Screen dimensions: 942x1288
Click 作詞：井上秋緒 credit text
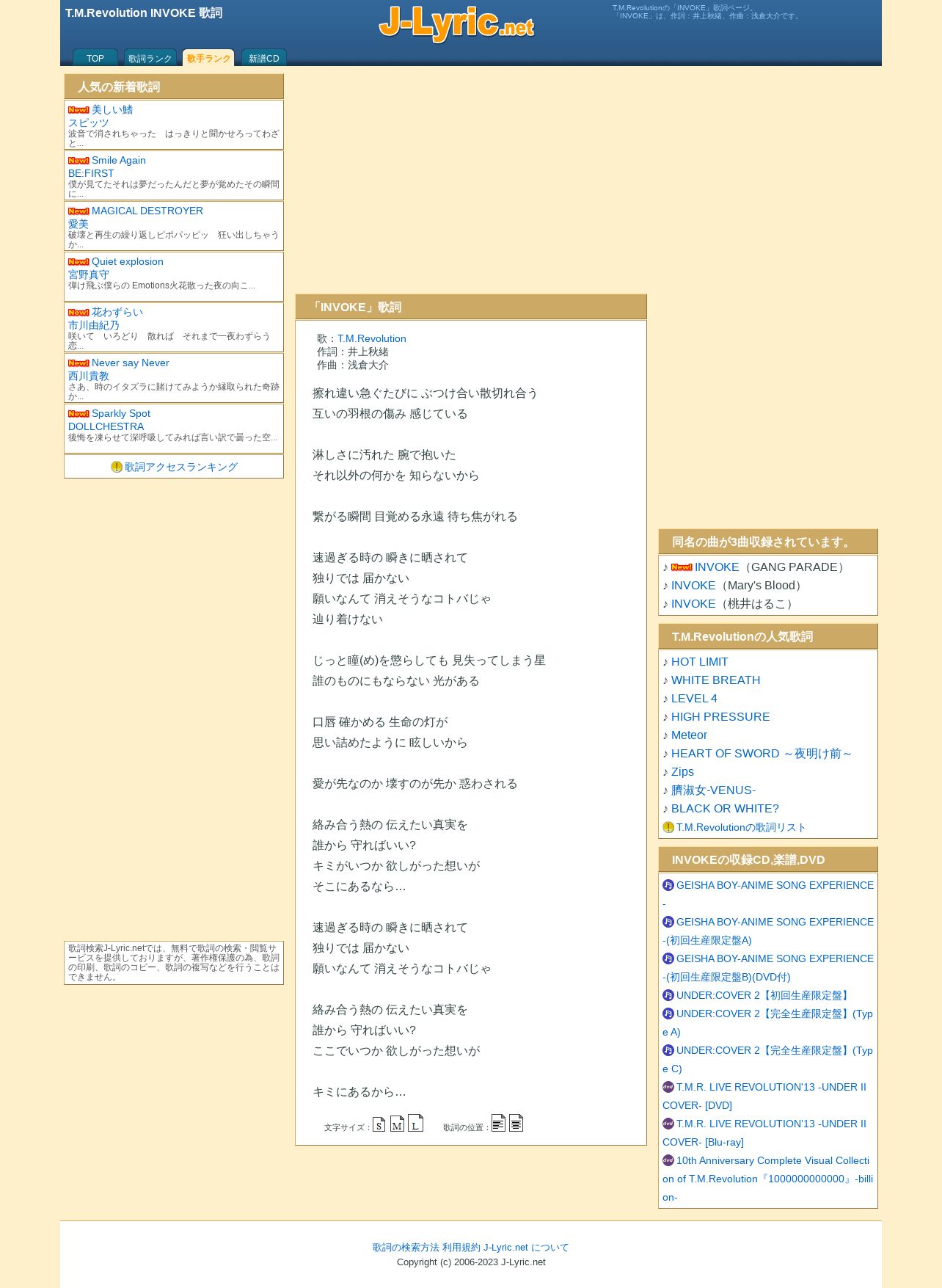(x=353, y=352)
